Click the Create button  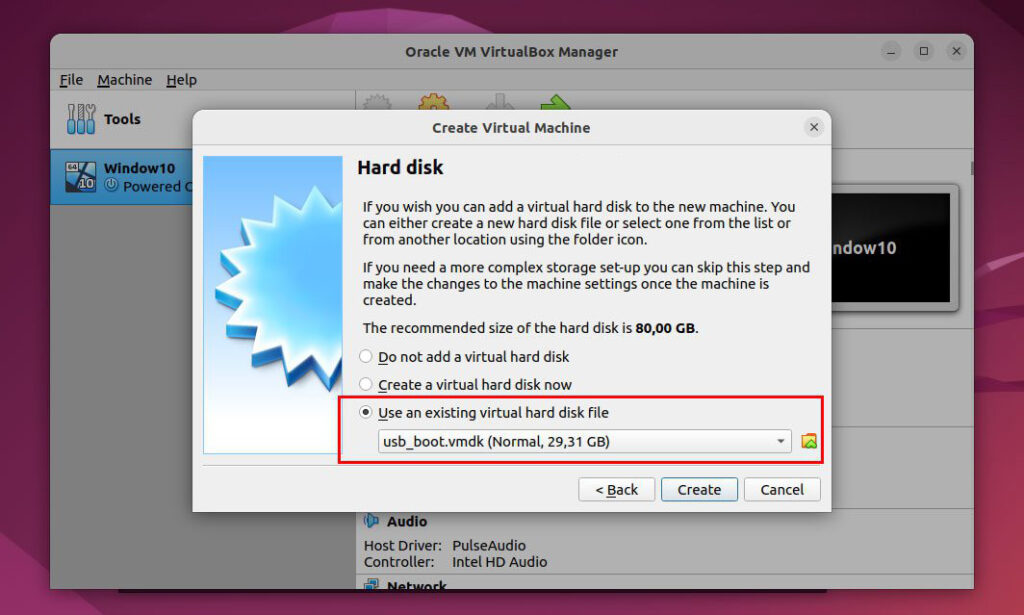point(699,489)
